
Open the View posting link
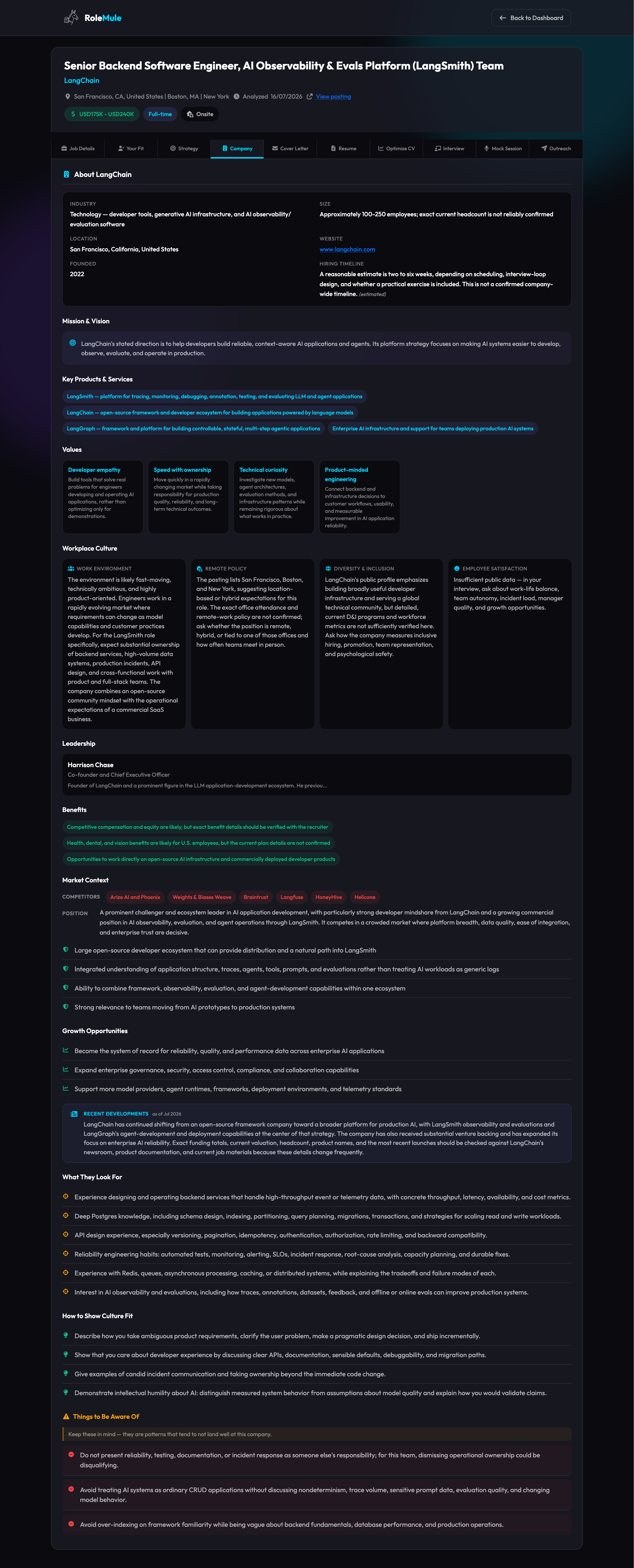pyautogui.click(x=333, y=97)
